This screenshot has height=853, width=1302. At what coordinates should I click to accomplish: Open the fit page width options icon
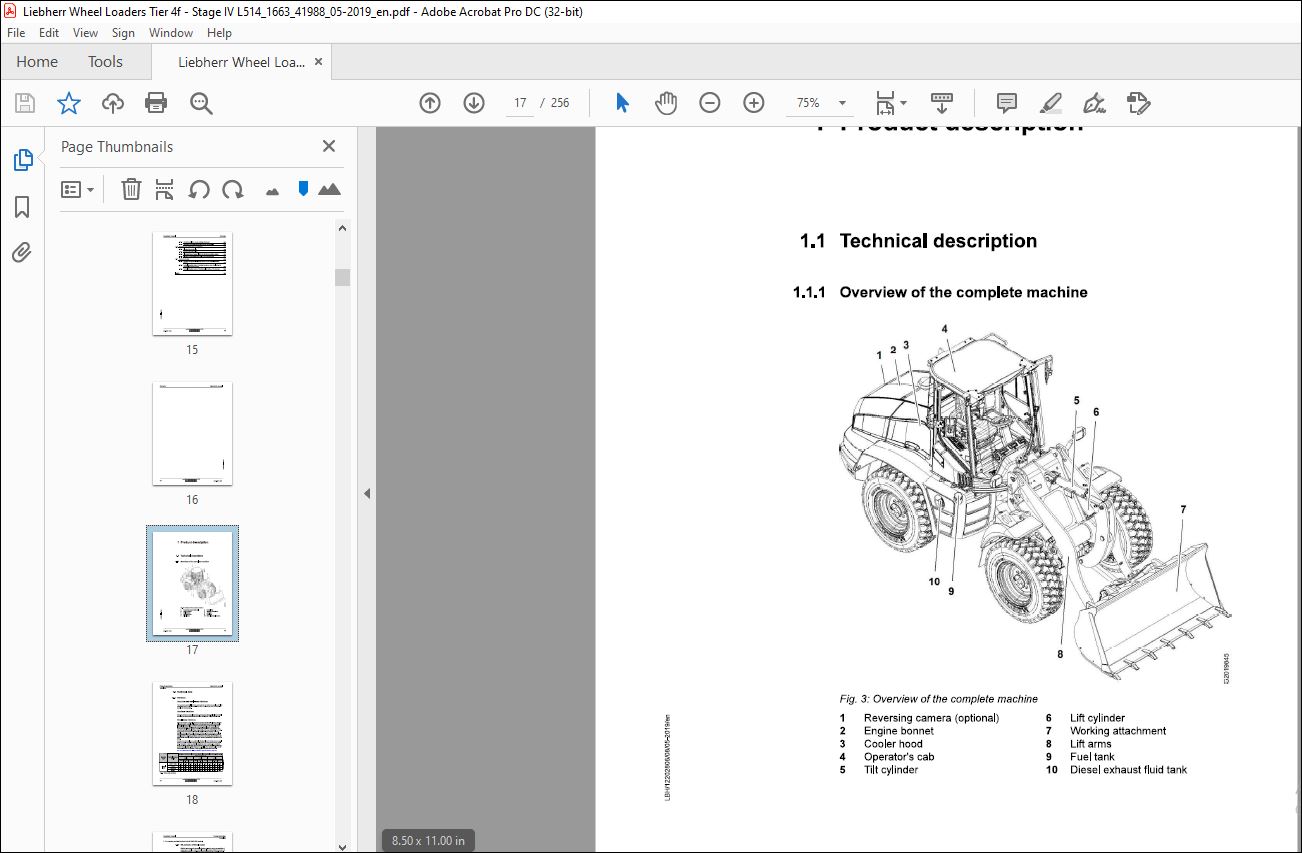pos(890,103)
